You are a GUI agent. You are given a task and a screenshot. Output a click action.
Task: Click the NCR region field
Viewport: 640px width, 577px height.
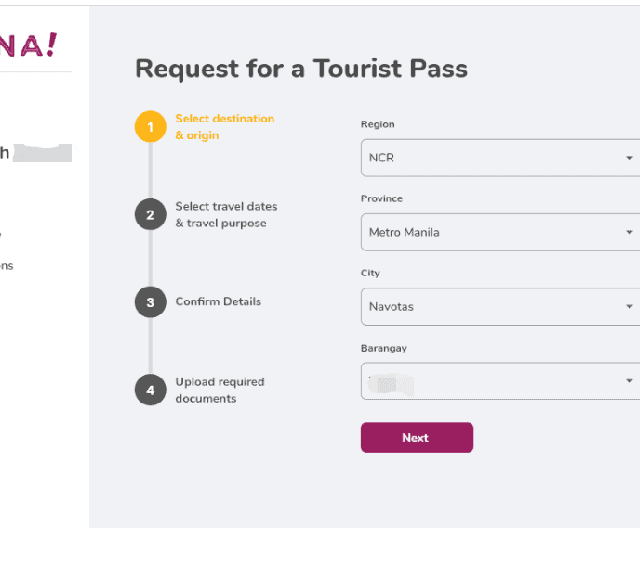(490, 158)
